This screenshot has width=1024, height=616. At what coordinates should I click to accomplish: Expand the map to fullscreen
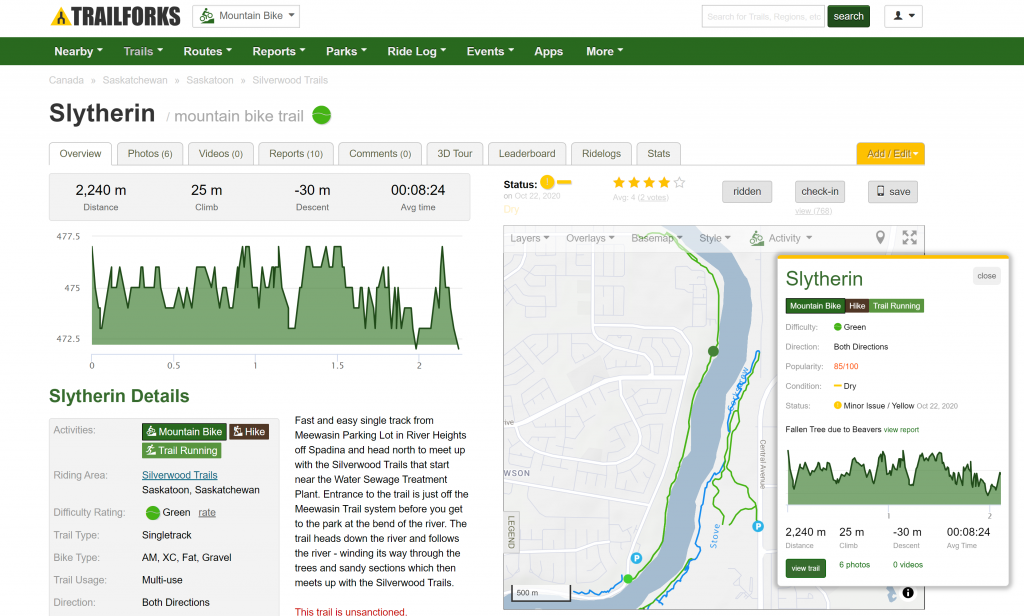coord(910,238)
